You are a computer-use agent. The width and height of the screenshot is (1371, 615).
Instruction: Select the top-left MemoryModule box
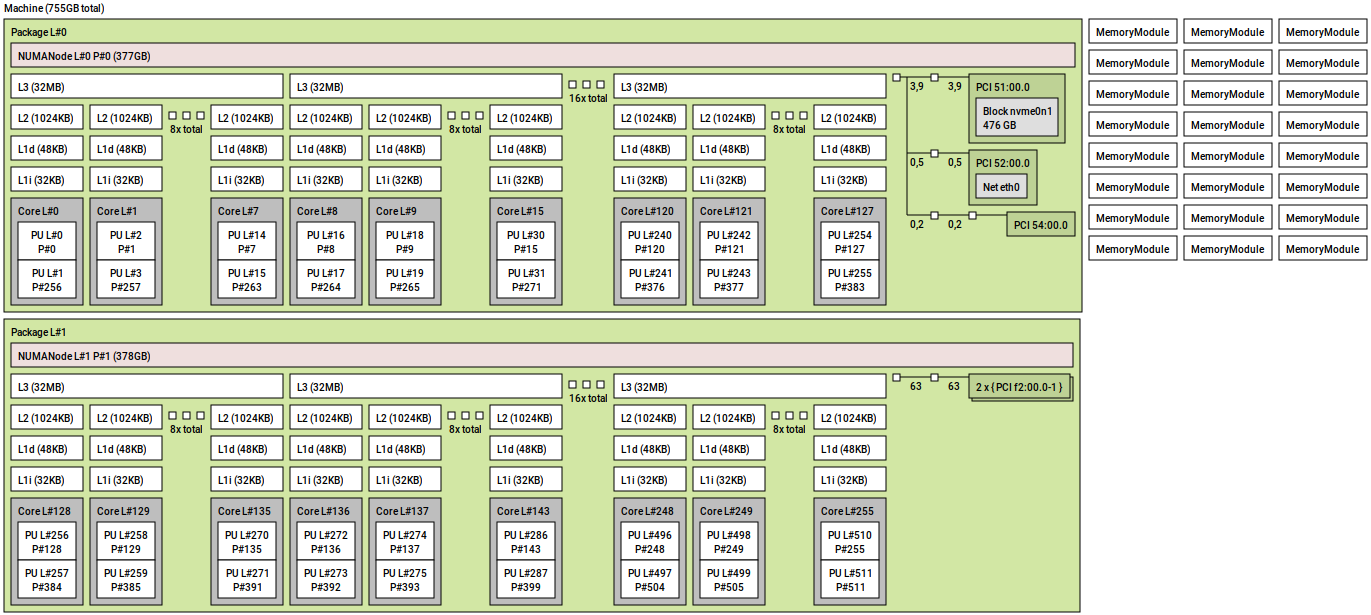point(1132,31)
